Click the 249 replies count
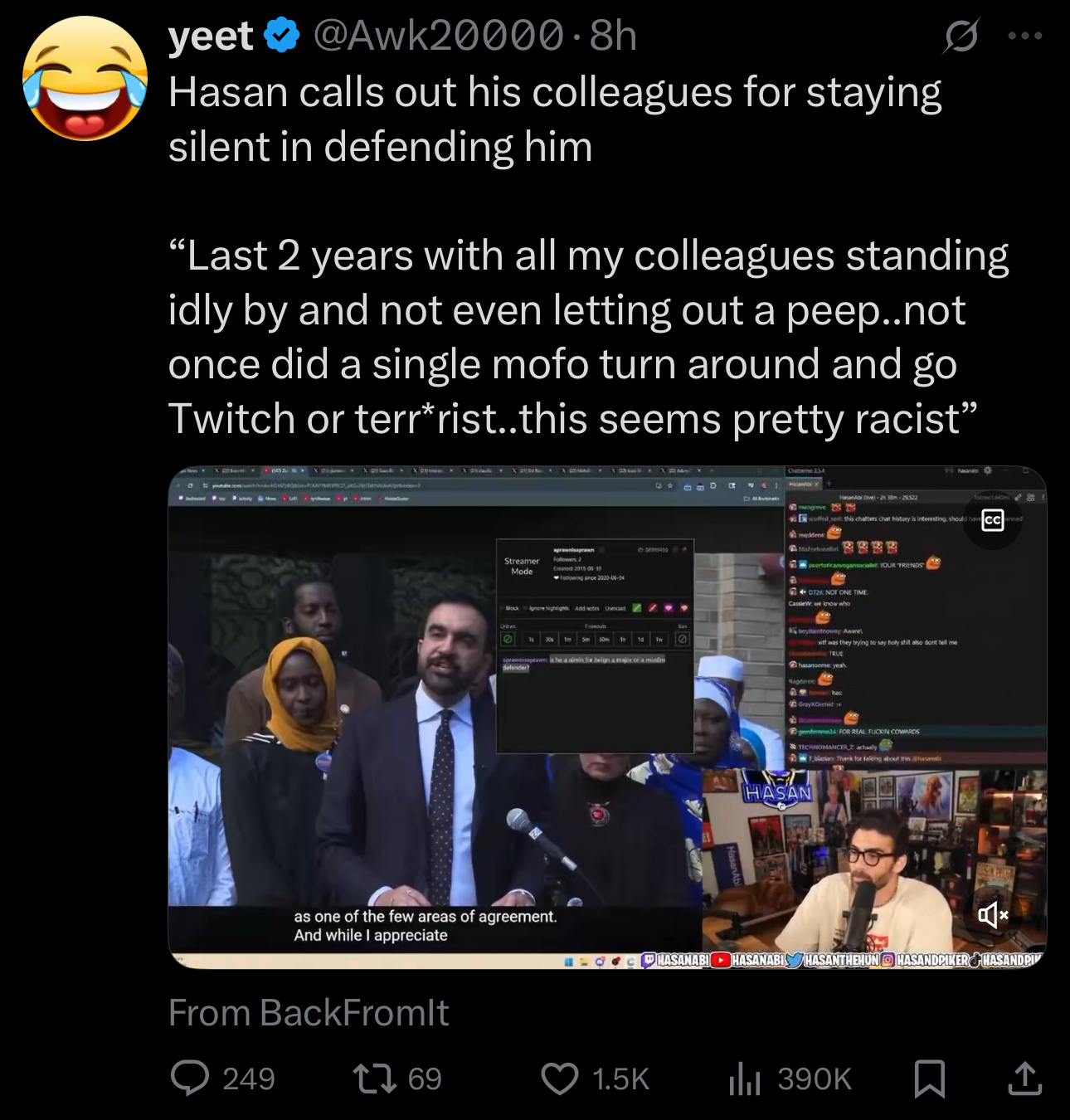This screenshot has width=1070, height=1120. pyautogui.click(x=248, y=1079)
